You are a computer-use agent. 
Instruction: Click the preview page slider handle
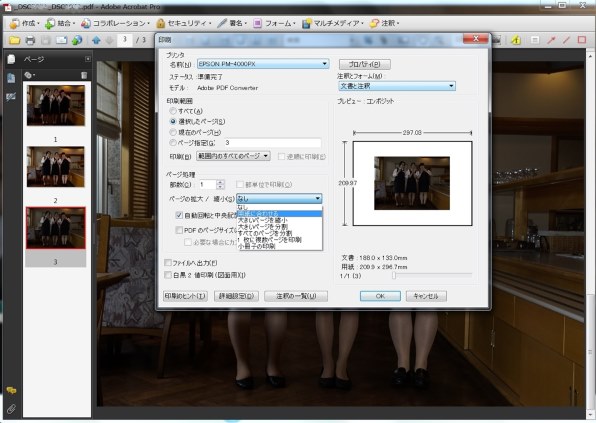pos(394,275)
